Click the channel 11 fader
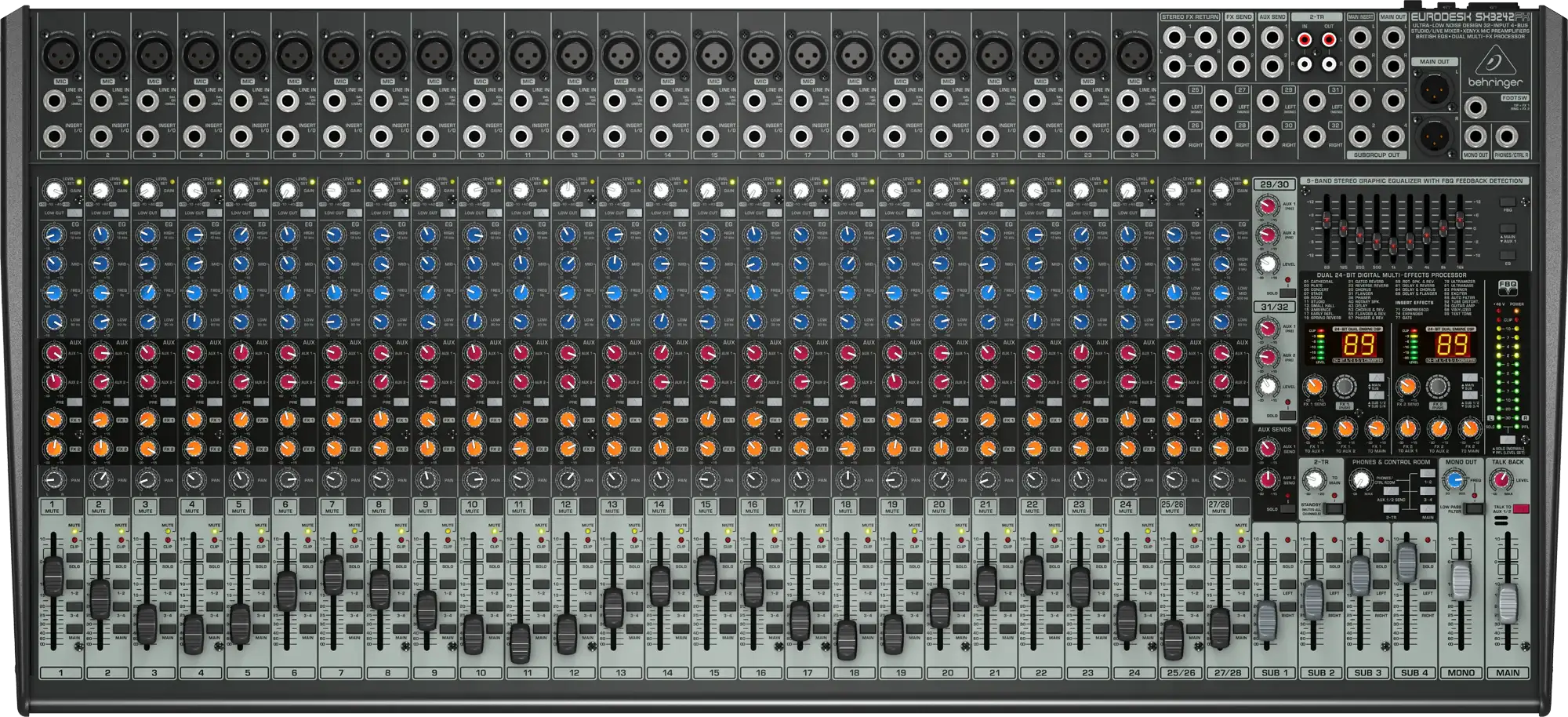This screenshot has width=1568, height=717. pyautogui.click(x=521, y=642)
